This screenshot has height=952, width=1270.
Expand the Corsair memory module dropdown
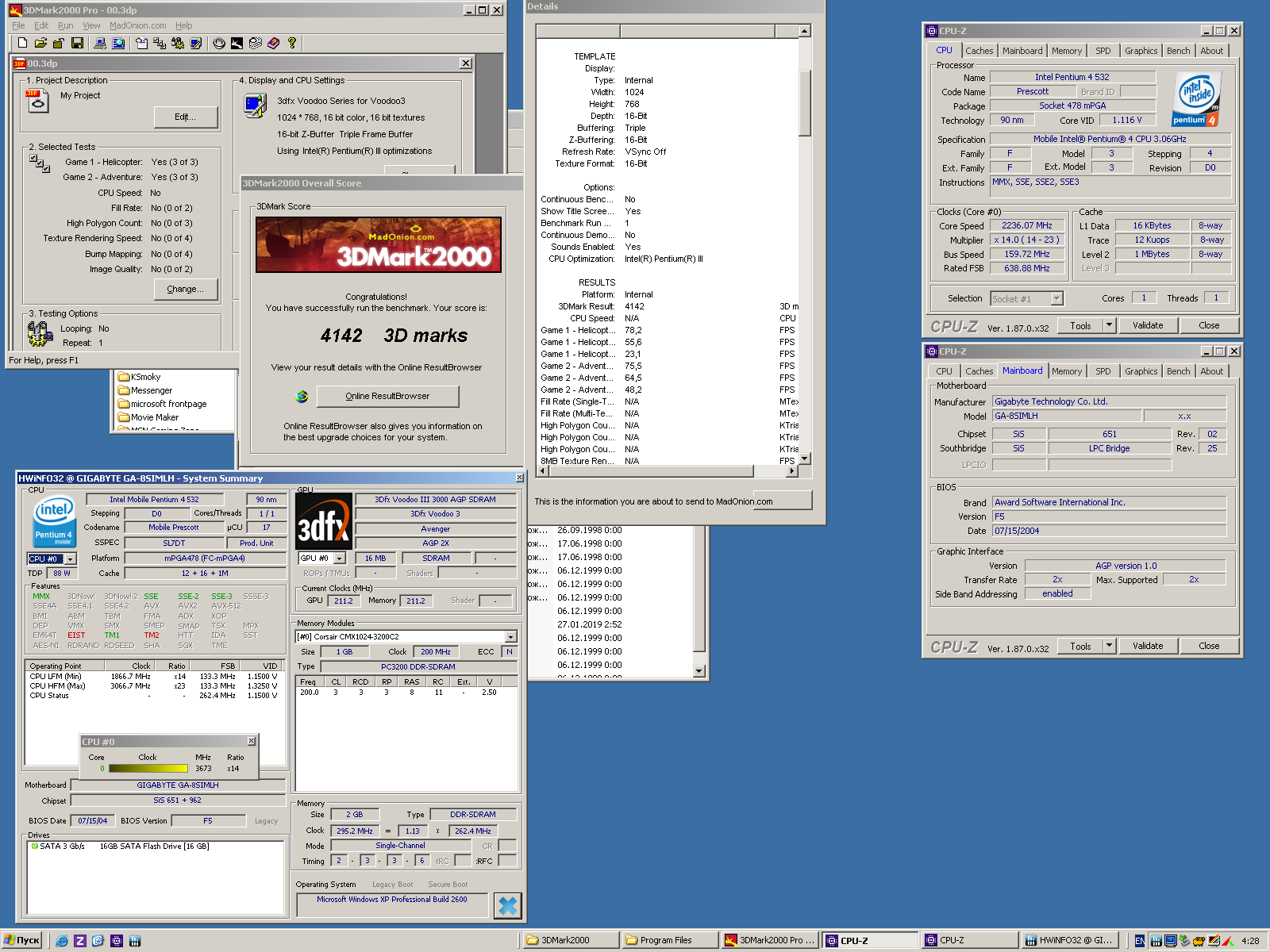pos(511,637)
